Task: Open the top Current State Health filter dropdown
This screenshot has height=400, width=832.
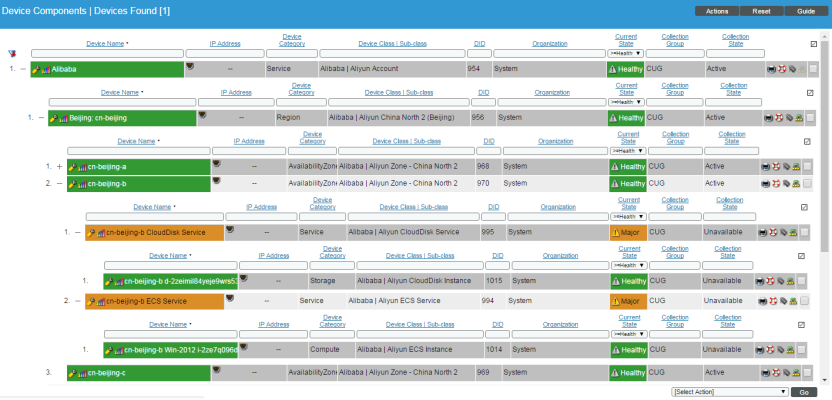Action: [627, 53]
